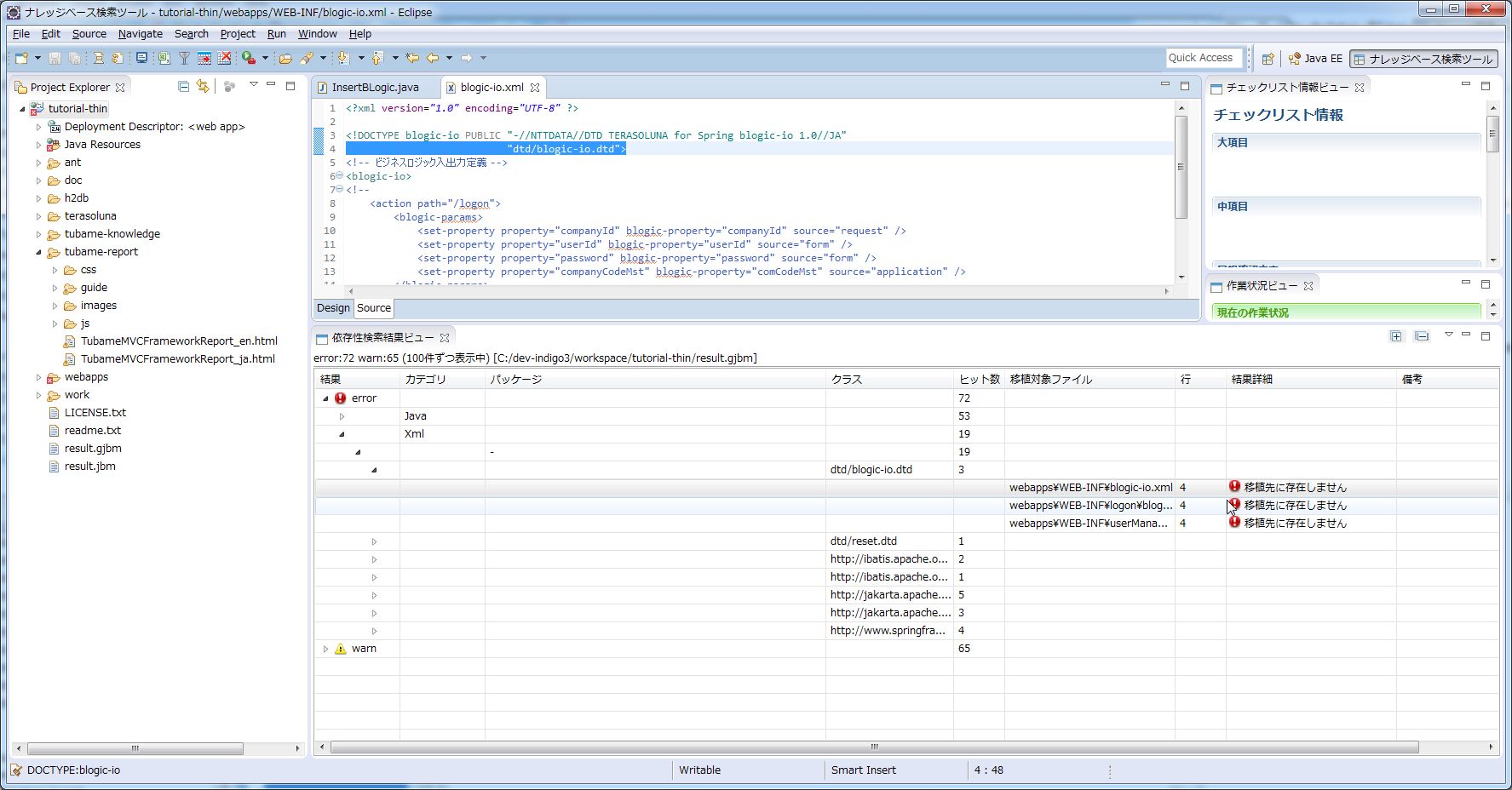Collapse the tubame-report folder
Viewport: 1512px width, 790px height.
[38, 252]
